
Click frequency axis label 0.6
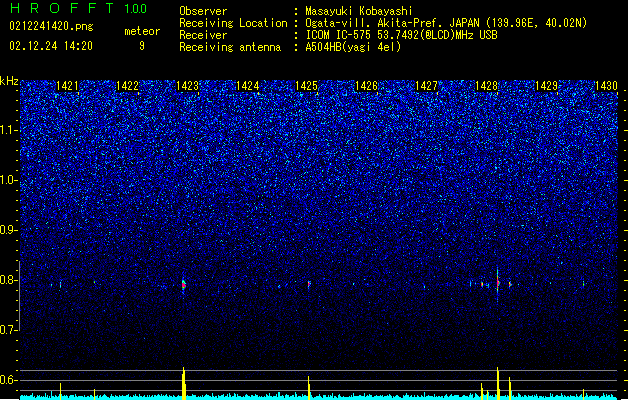pos(9,380)
